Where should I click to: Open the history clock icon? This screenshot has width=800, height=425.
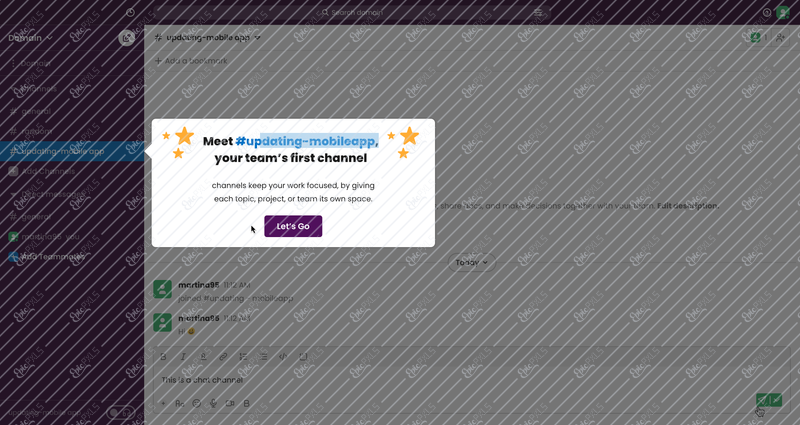[x=130, y=12]
